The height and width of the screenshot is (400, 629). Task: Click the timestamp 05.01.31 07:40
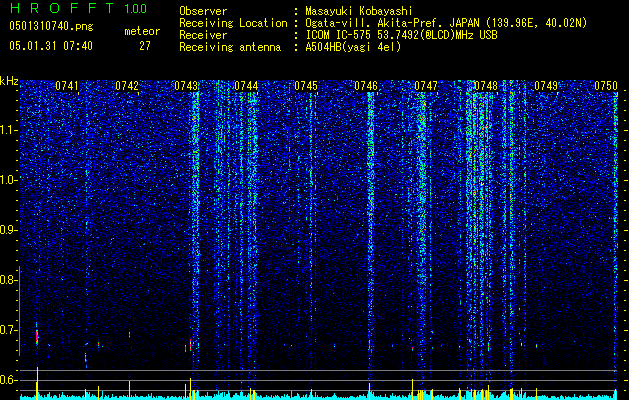(x=51, y=46)
